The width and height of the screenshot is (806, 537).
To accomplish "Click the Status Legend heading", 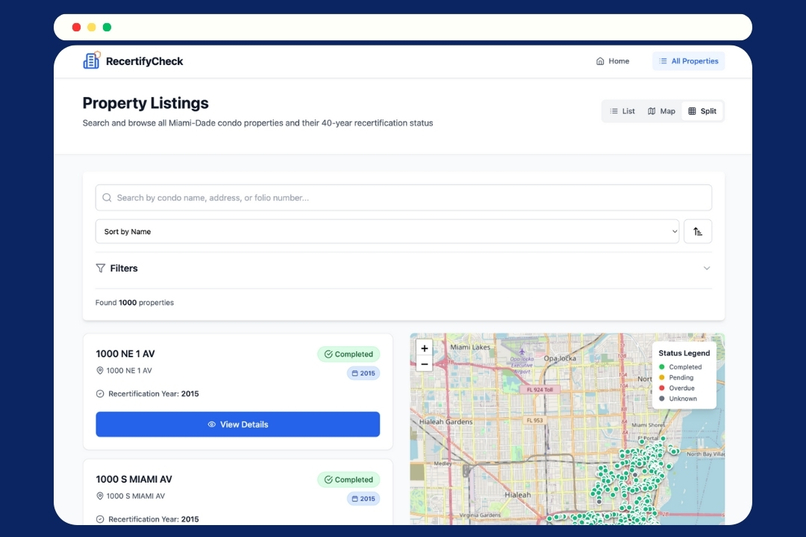I will coord(684,353).
